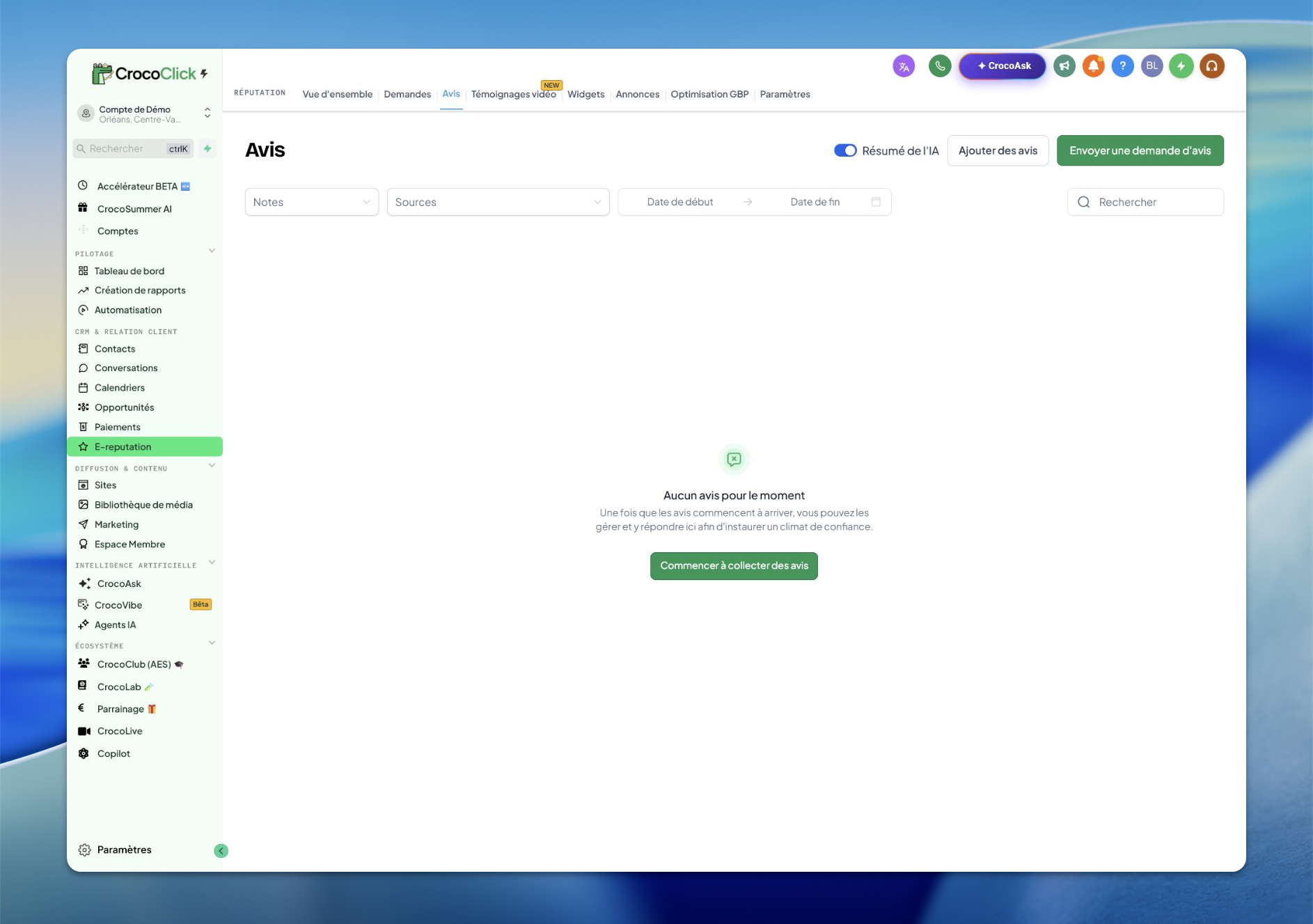Open Comptes in the sidebar
The height and width of the screenshot is (924, 1313).
(x=118, y=231)
